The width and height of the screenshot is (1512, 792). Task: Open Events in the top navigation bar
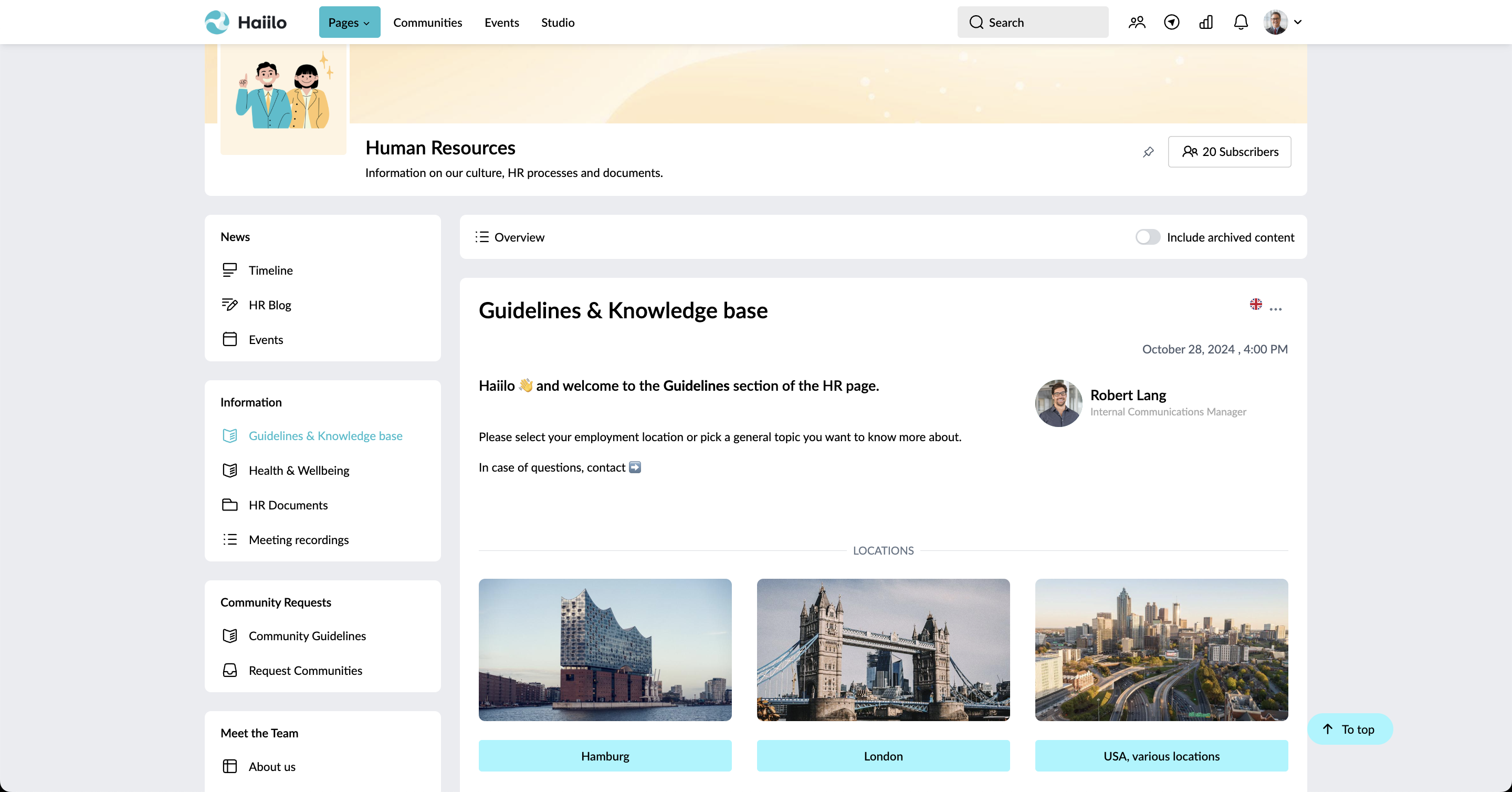(x=501, y=22)
